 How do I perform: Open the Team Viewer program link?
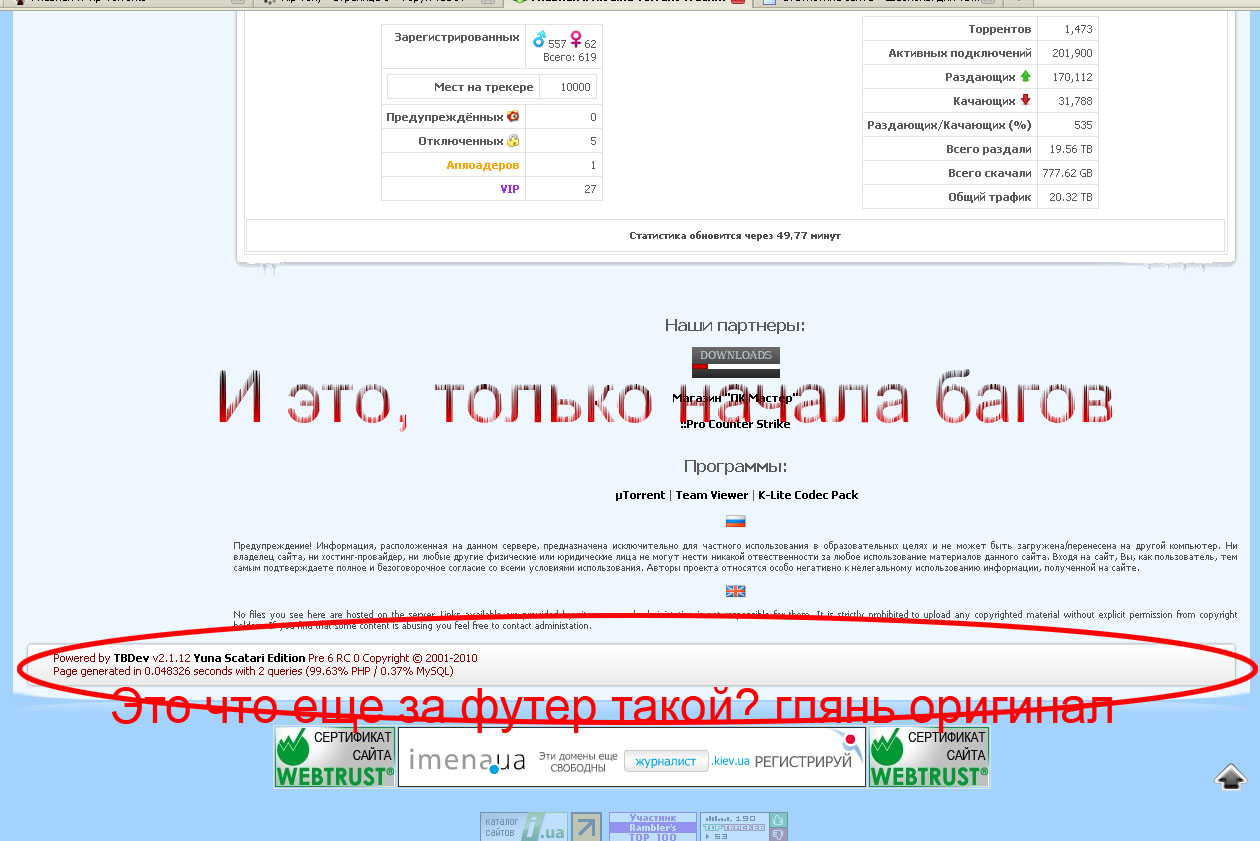[712, 495]
